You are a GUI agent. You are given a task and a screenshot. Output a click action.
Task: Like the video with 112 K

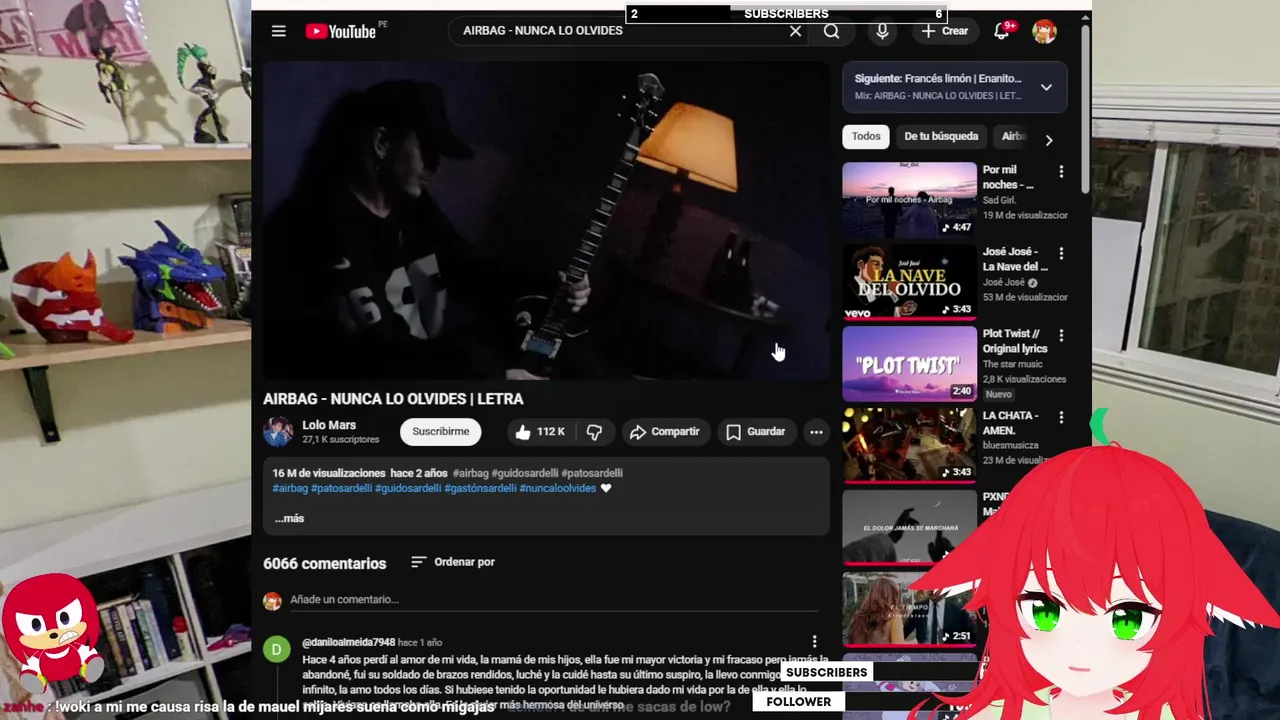point(540,432)
